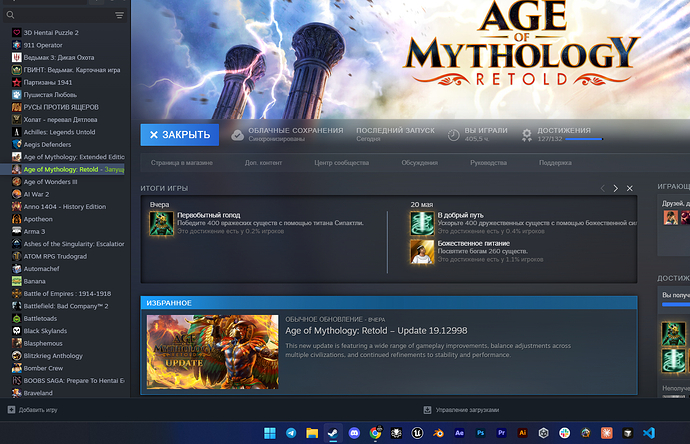The width and height of the screenshot is (690, 444).
Task: Open the library filter options icon
Action: point(119,15)
